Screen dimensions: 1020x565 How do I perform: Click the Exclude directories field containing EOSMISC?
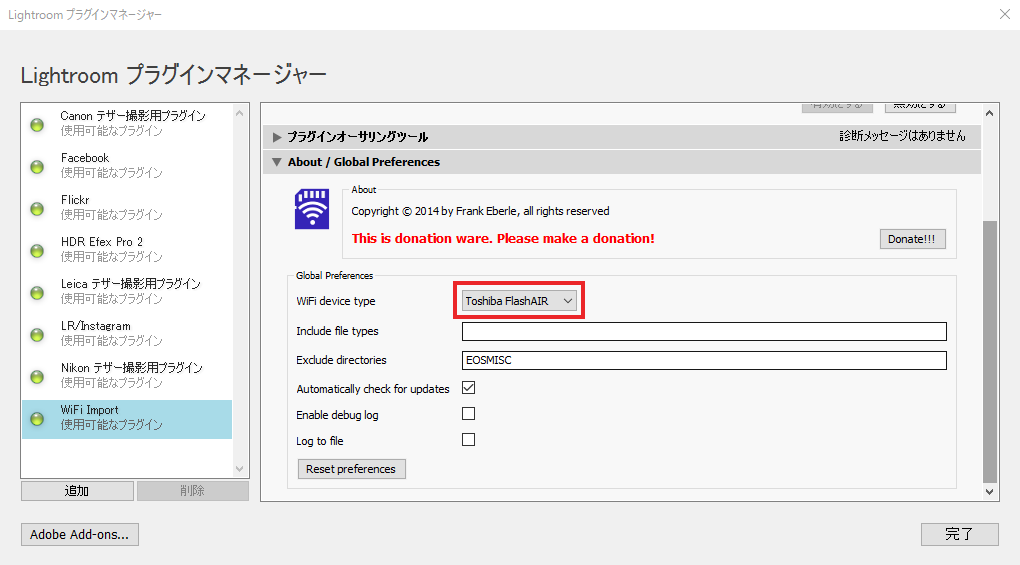coord(704,360)
